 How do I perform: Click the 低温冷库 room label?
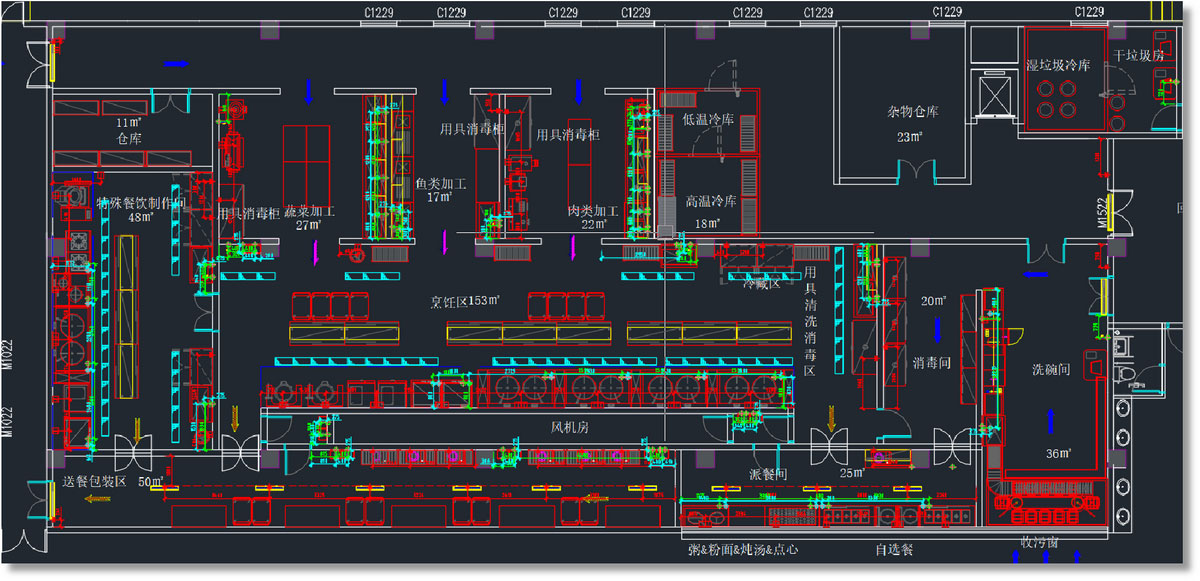coord(708,119)
